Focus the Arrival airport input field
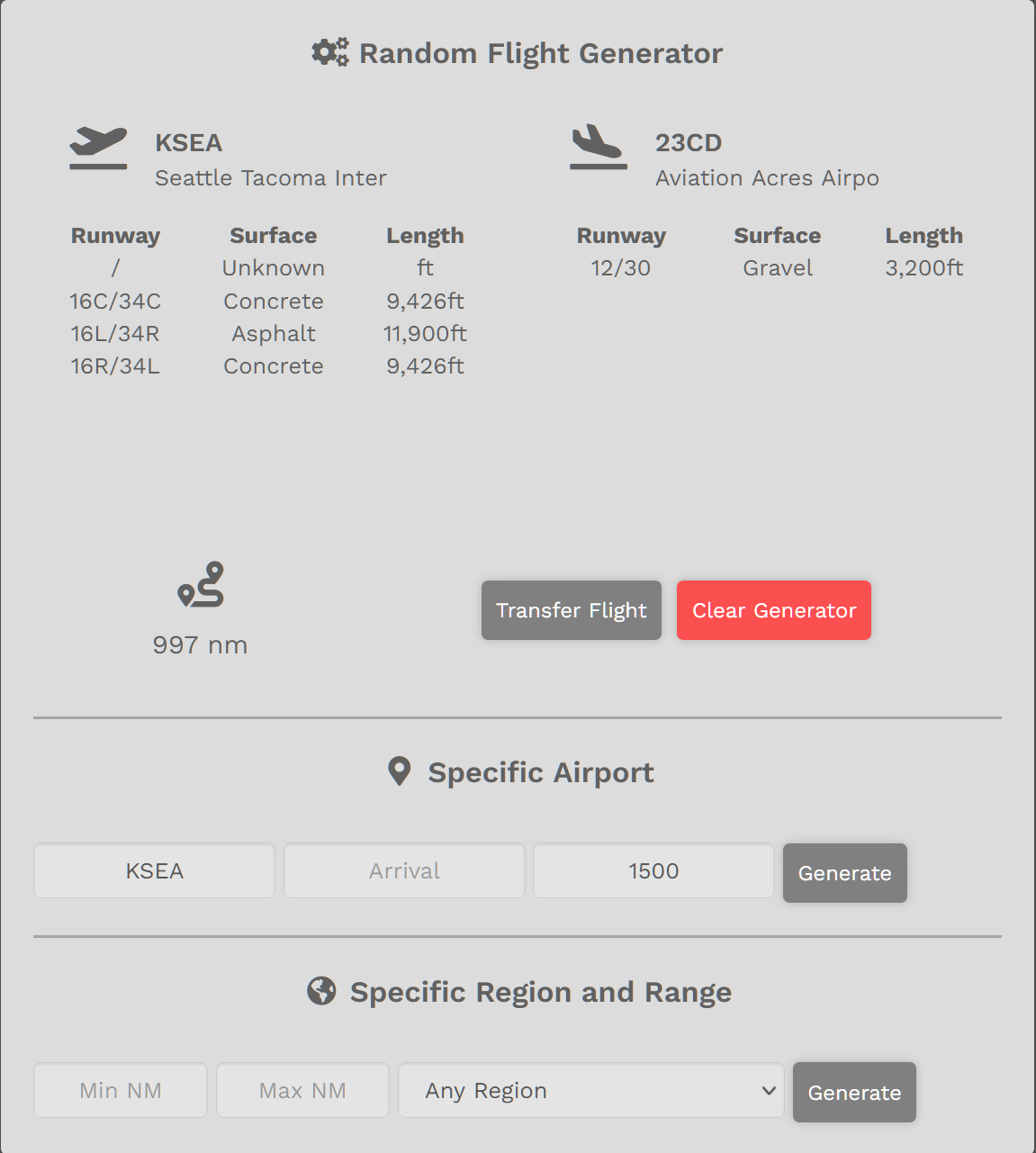This screenshot has width=1036, height=1153. [x=404, y=870]
